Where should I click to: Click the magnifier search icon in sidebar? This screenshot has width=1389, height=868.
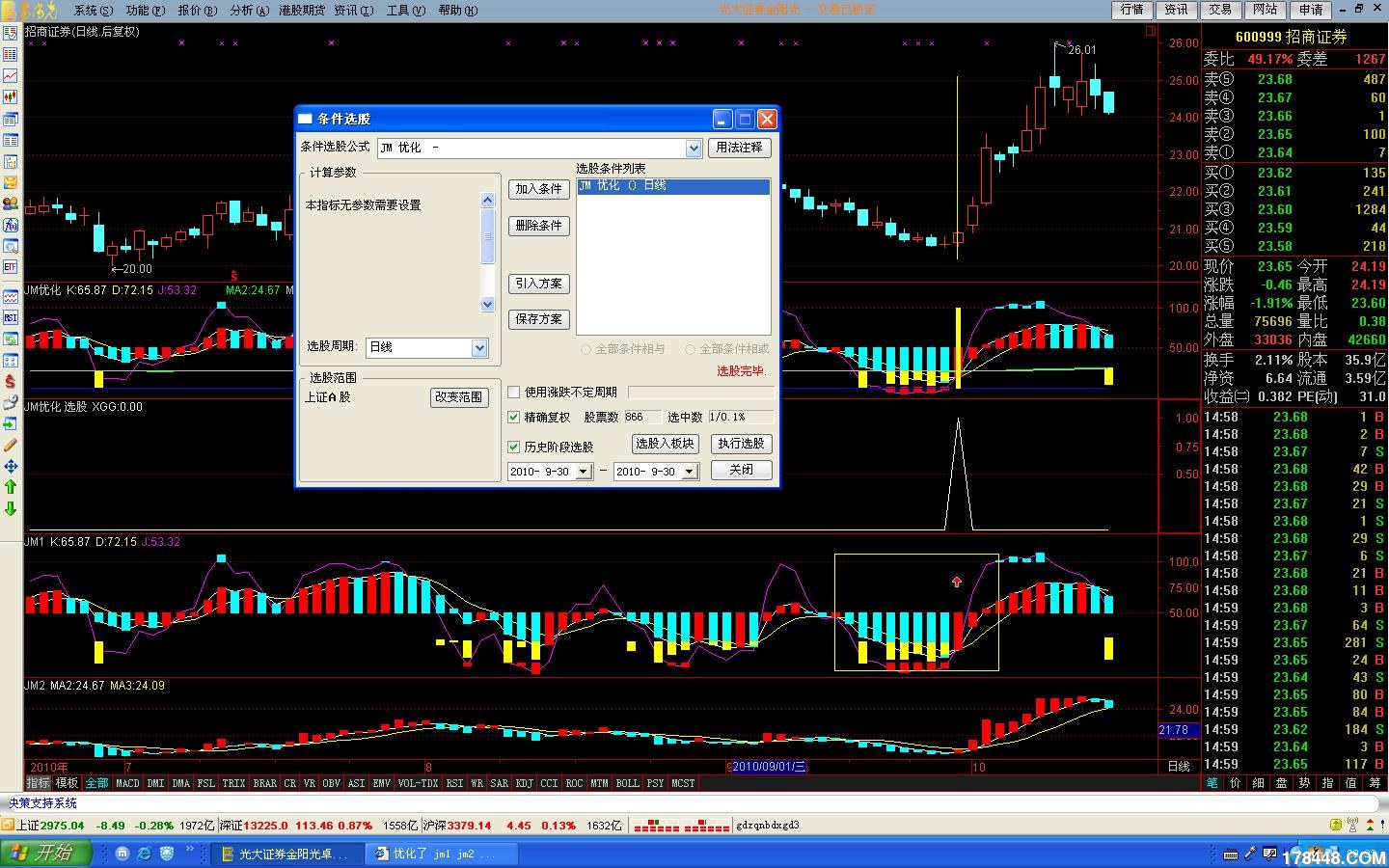[11, 246]
